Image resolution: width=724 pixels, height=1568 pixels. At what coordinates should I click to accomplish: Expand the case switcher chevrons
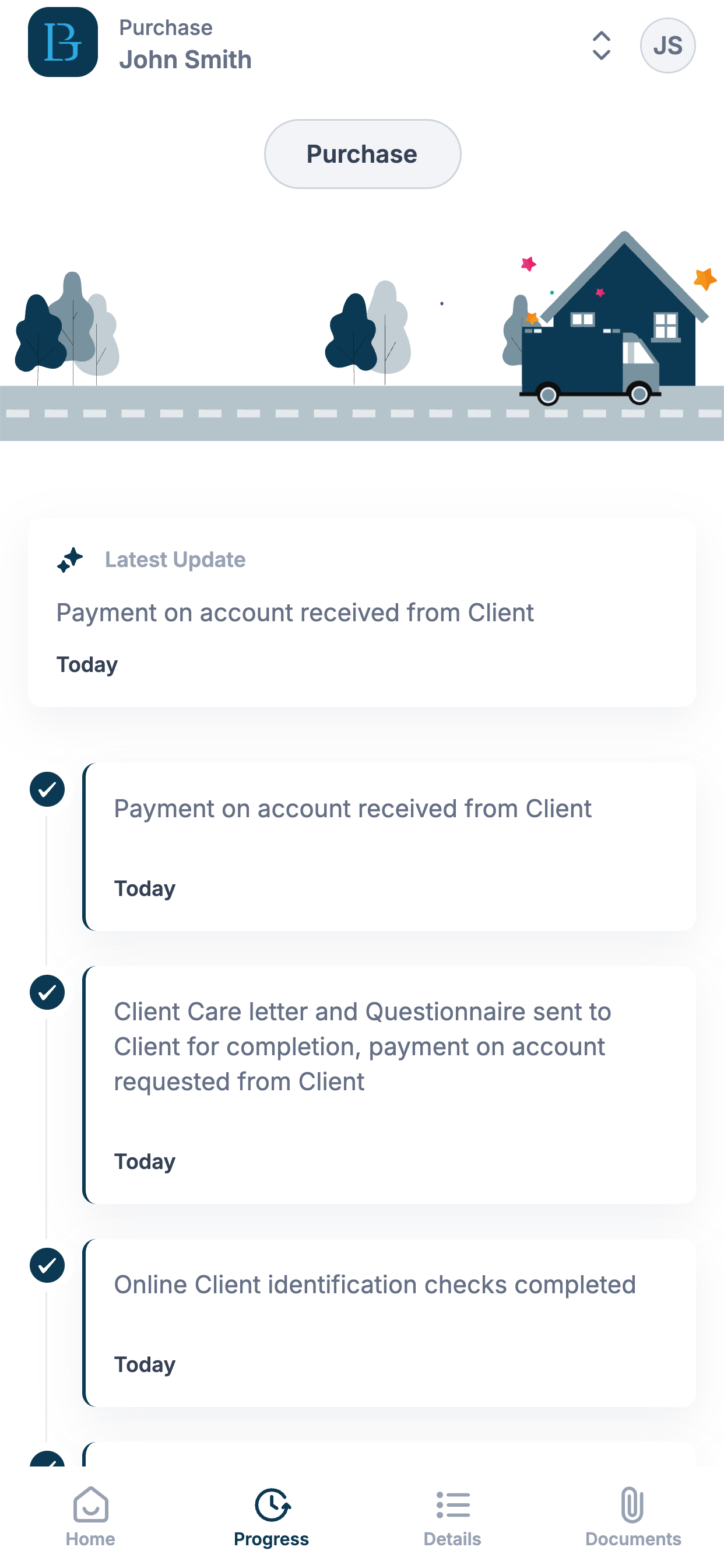pos(601,45)
